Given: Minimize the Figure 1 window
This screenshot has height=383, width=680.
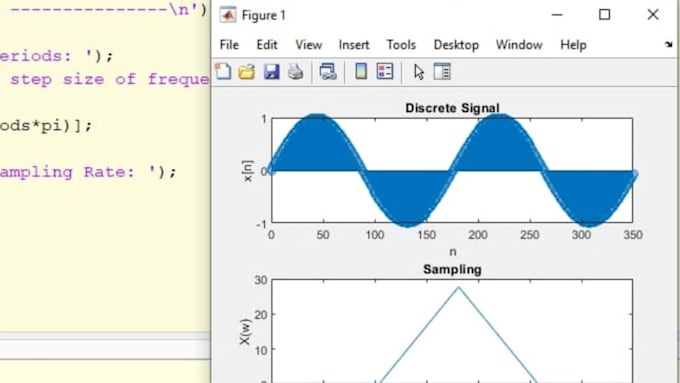Looking at the screenshot, I should (x=557, y=15).
